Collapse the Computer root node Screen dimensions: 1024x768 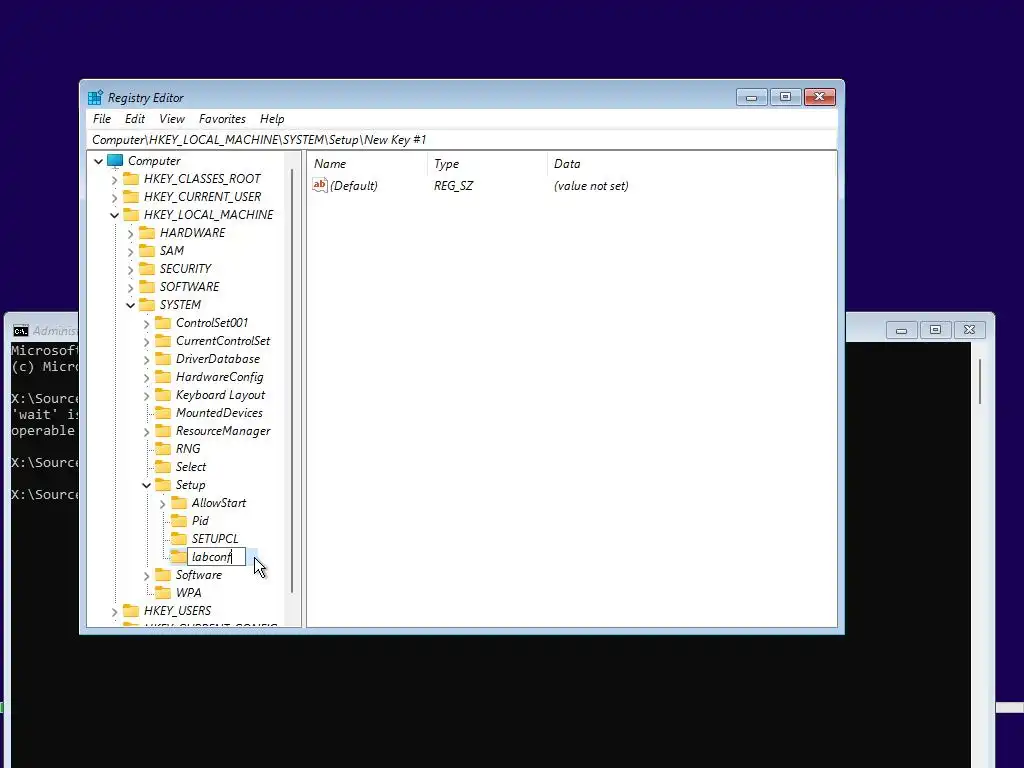(x=99, y=161)
